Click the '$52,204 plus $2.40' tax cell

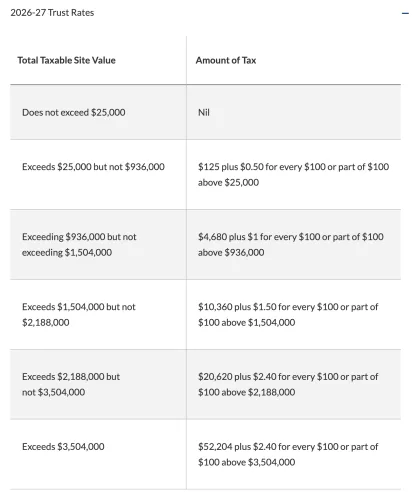tap(294, 454)
